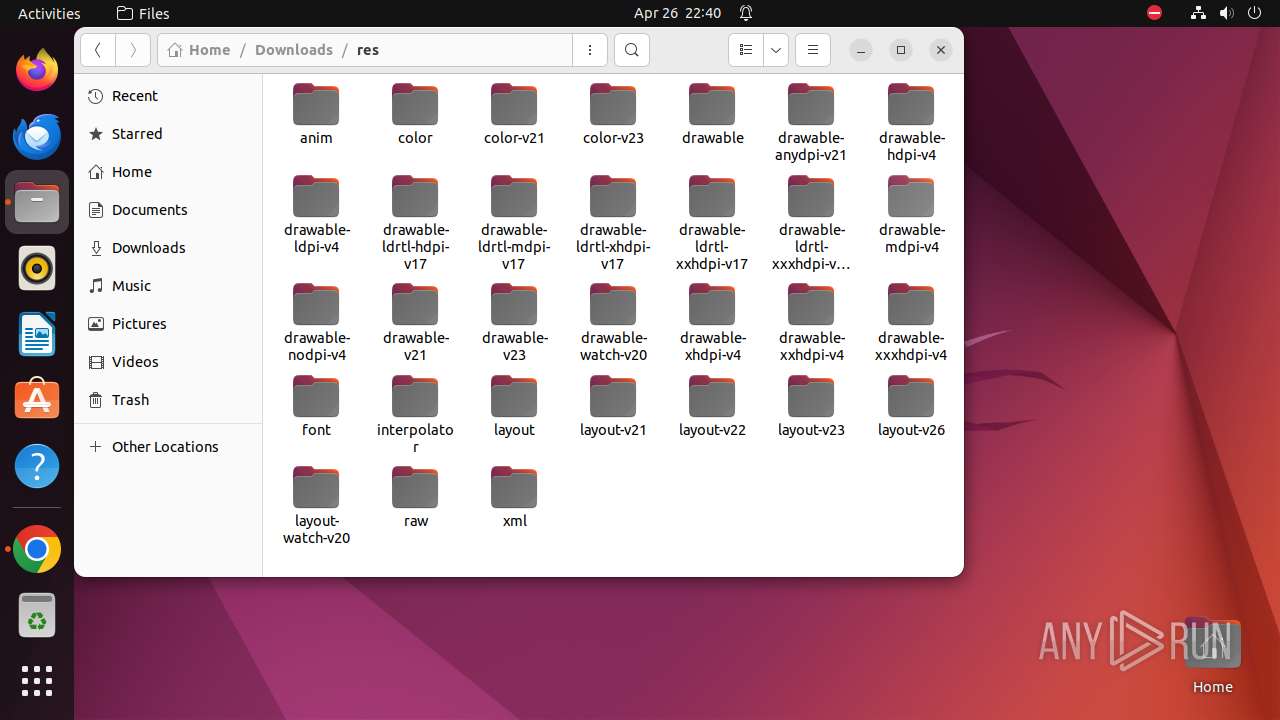Screen dimensions: 1280x720
Task: Open the color-v21 folder
Action: (x=514, y=115)
